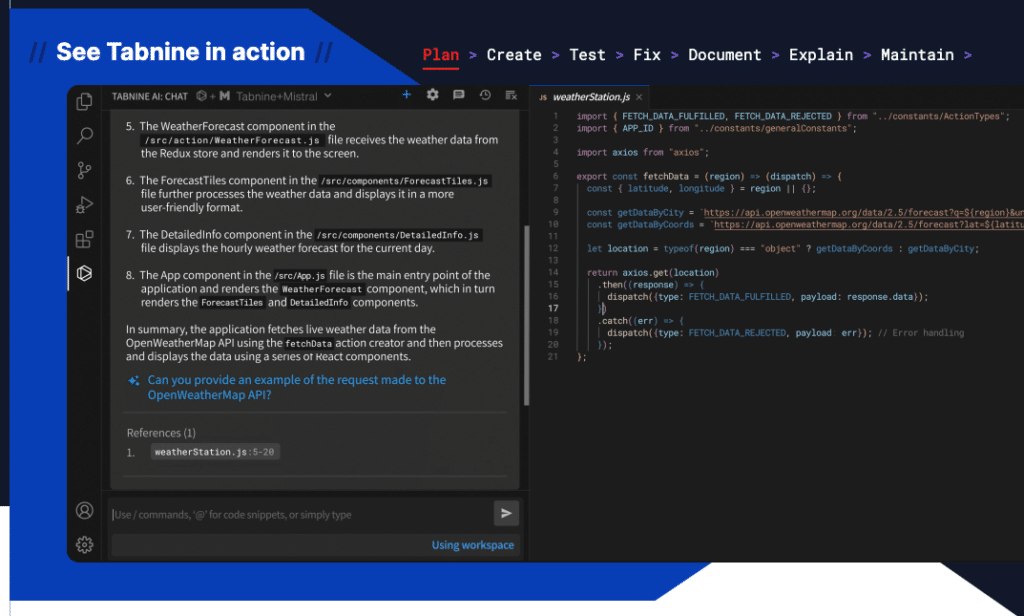This screenshot has width=1024, height=616.
Task: Start a new chat with plus icon
Action: [x=406, y=95]
